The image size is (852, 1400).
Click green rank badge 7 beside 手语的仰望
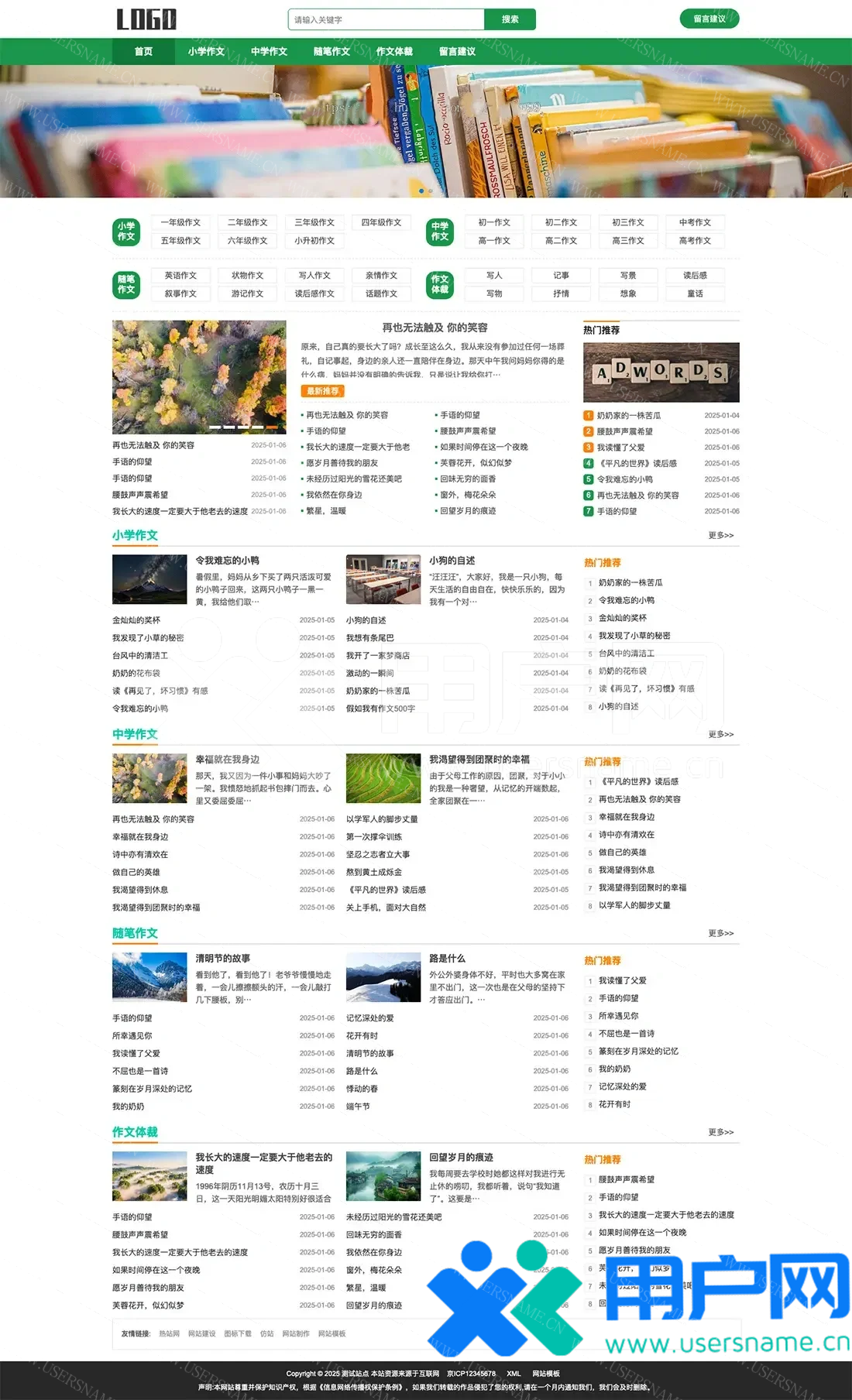coord(589,511)
